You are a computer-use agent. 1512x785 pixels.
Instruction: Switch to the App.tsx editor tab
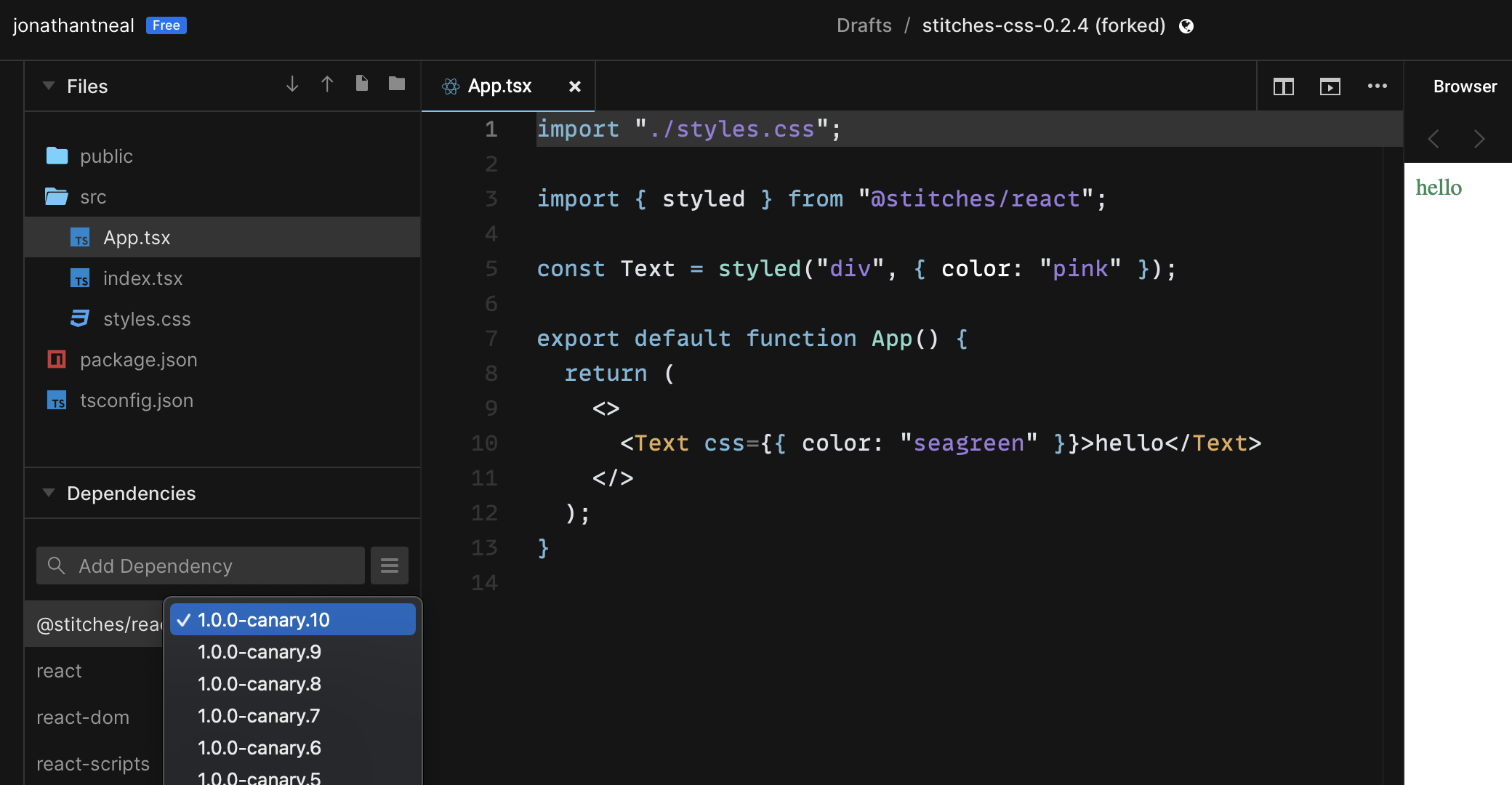(499, 86)
